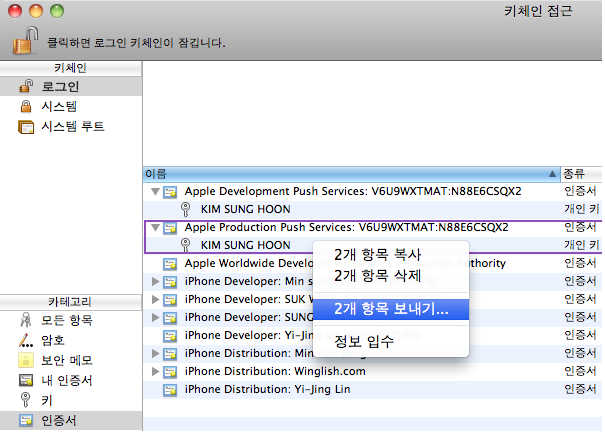This screenshot has width=605, height=432.
Task: Select the 시스템 루트 keychain
Action: (71, 127)
